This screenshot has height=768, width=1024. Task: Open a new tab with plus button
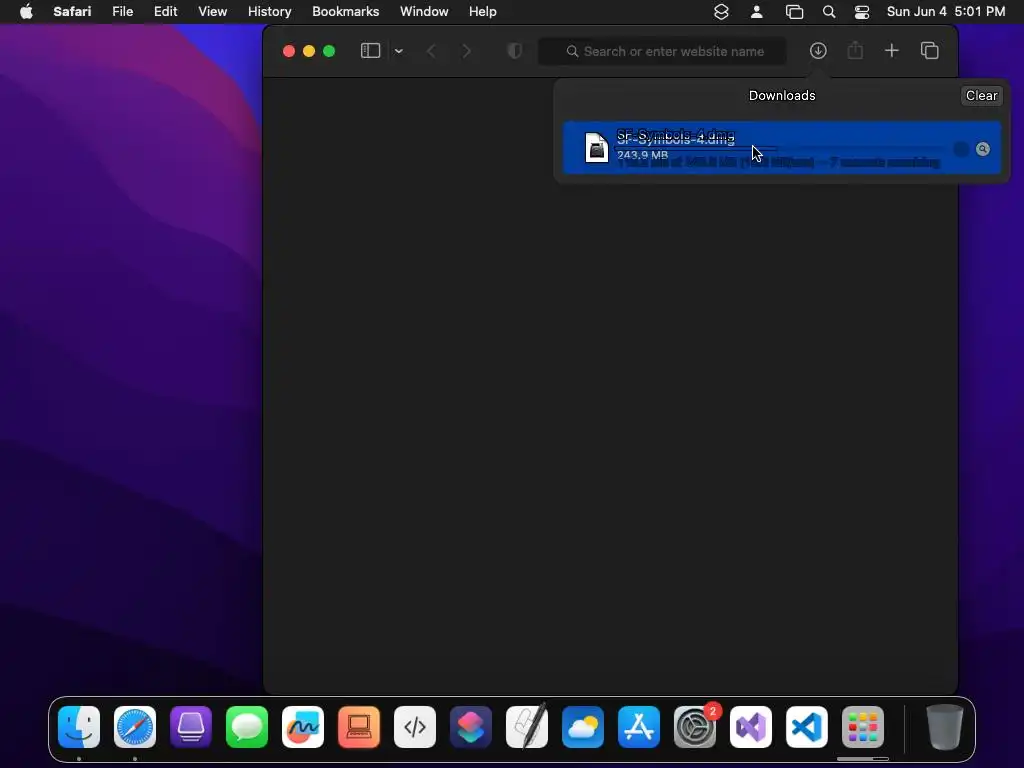coord(891,51)
